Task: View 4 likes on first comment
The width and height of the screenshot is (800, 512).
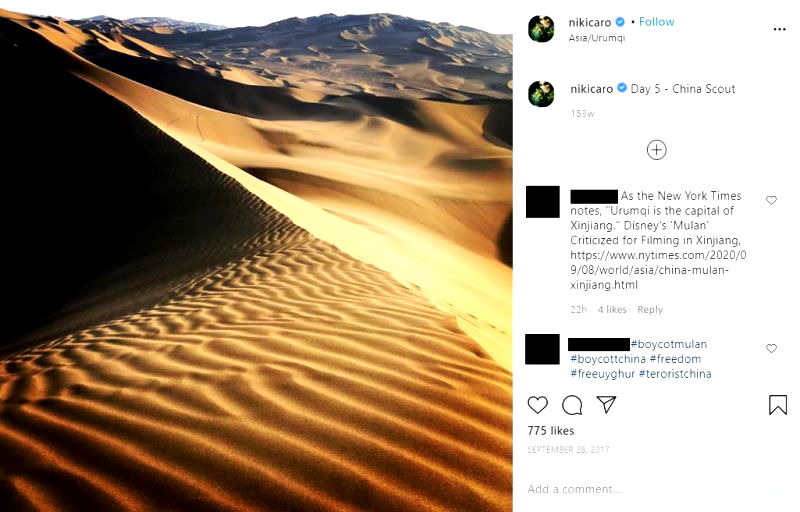Action: [612, 310]
